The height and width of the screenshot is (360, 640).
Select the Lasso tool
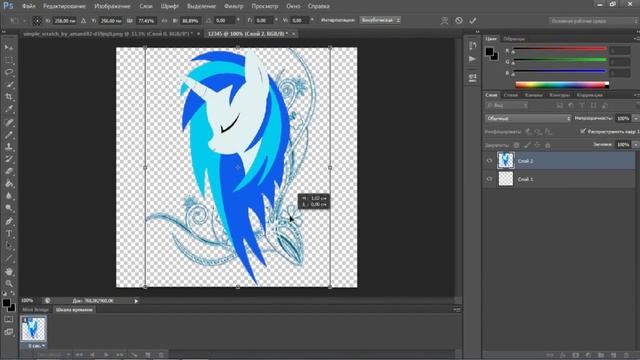point(9,73)
